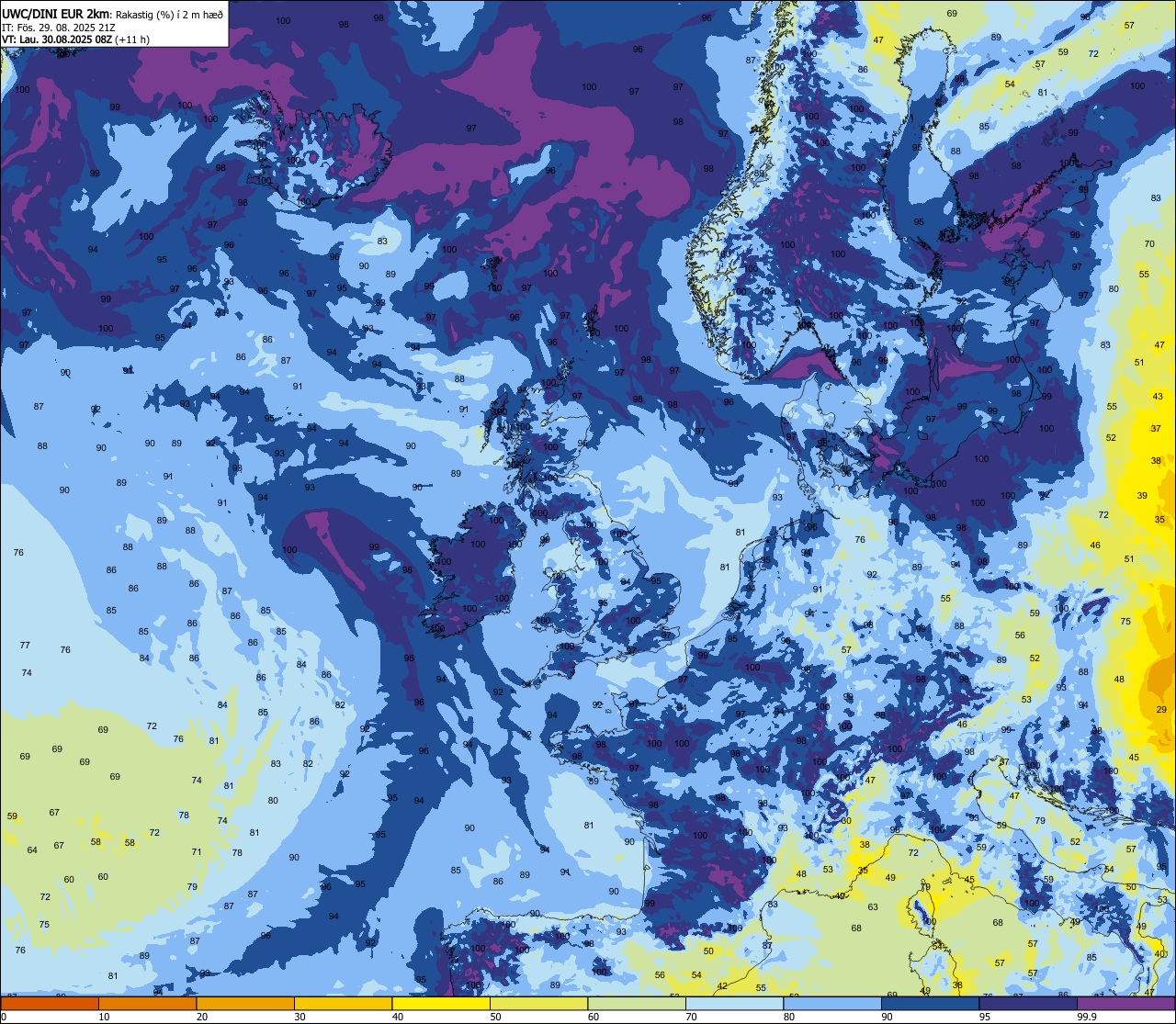The width and height of the screenshot is (1176, 1024).
Task: Click the 20–30 percent legend swatch
Action: click(x=245, y=1003)
